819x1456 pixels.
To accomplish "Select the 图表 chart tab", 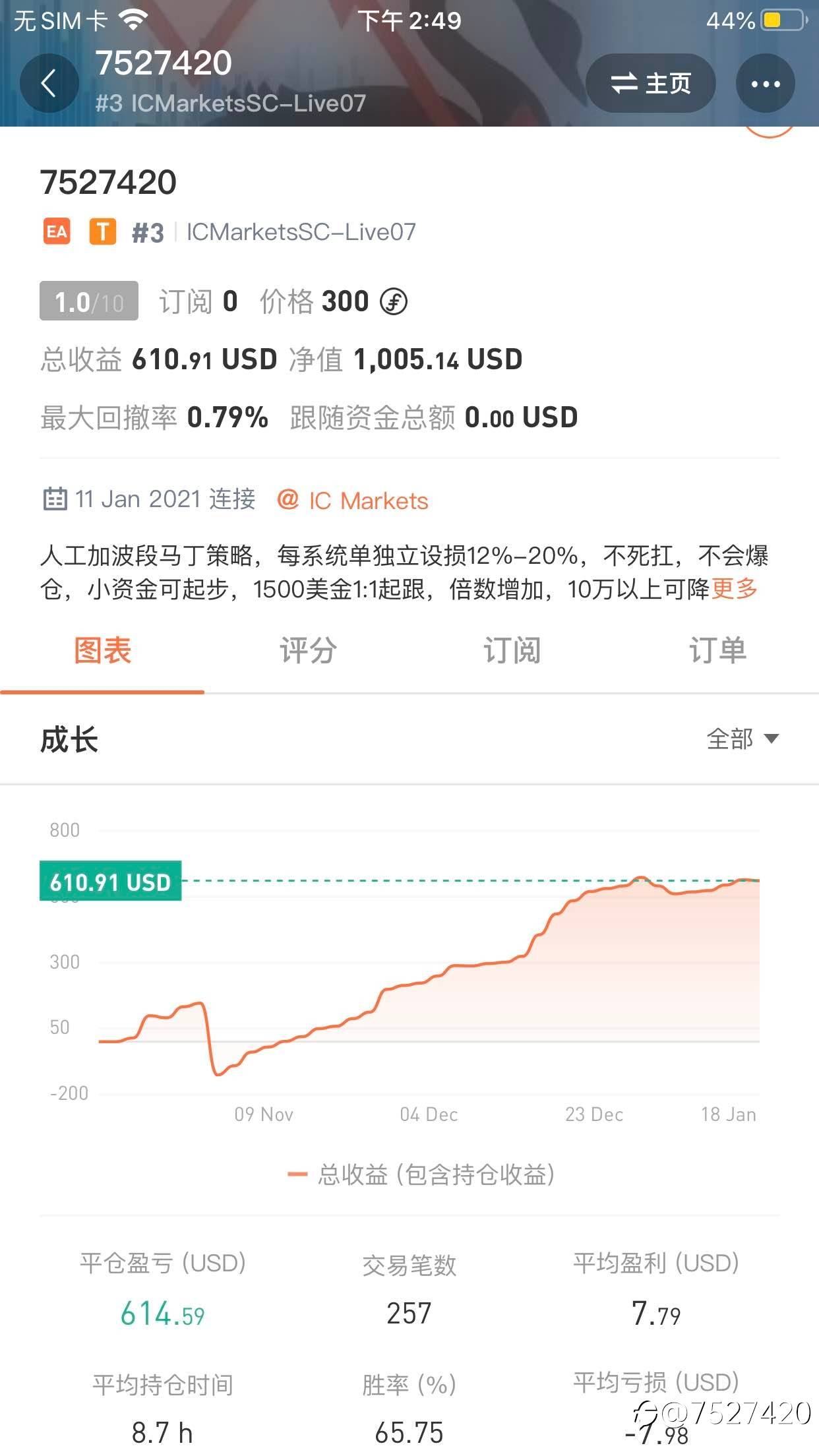I will (102, 651).
